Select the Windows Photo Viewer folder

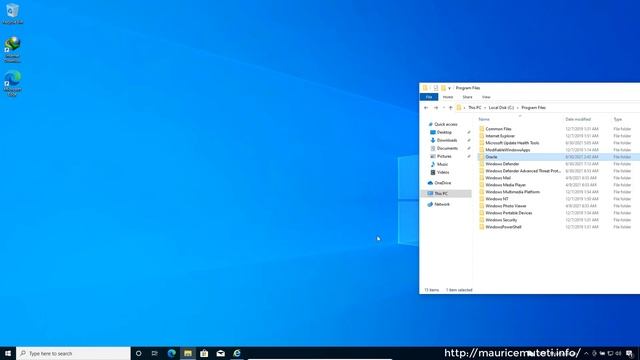[506, 206]
